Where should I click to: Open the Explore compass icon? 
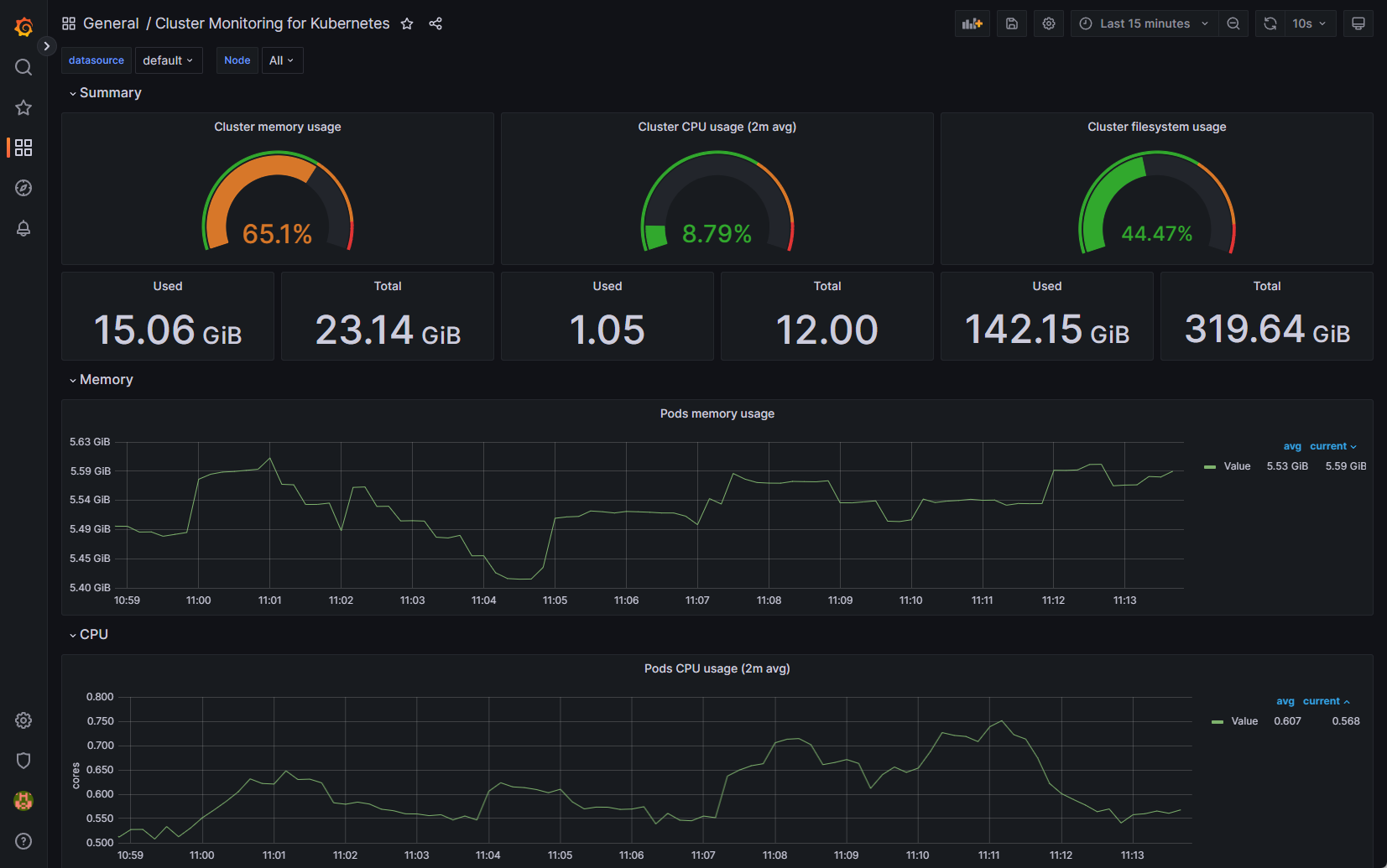tap(23, 188)
